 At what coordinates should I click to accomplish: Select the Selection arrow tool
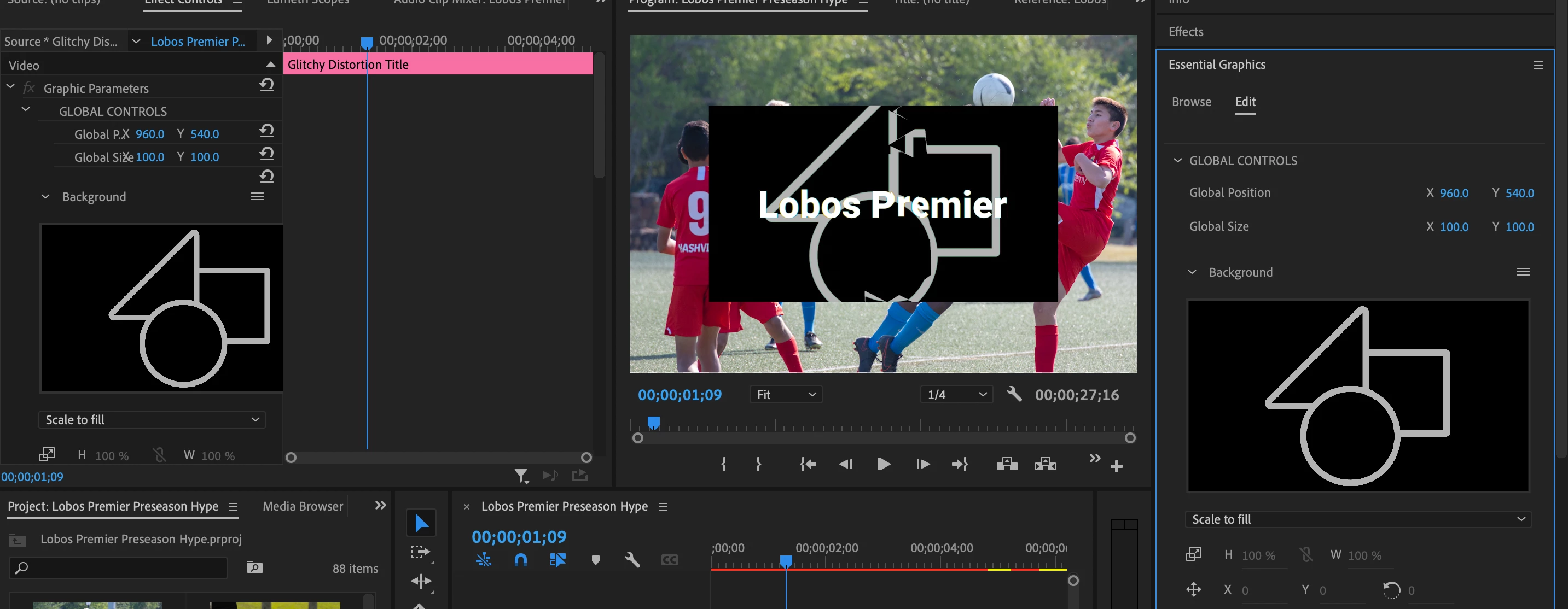[421, 523]
